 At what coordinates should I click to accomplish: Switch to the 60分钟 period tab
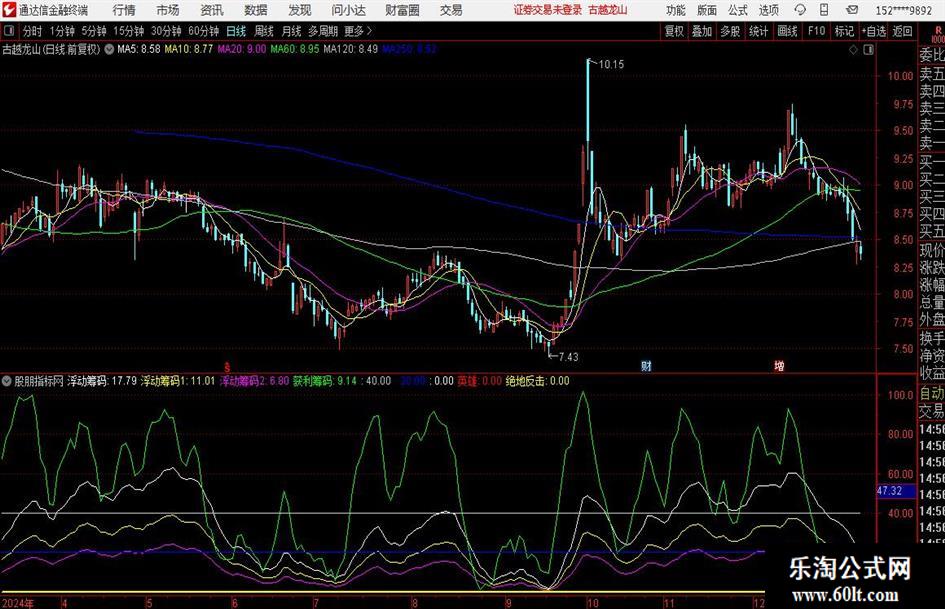pos(203,31)
